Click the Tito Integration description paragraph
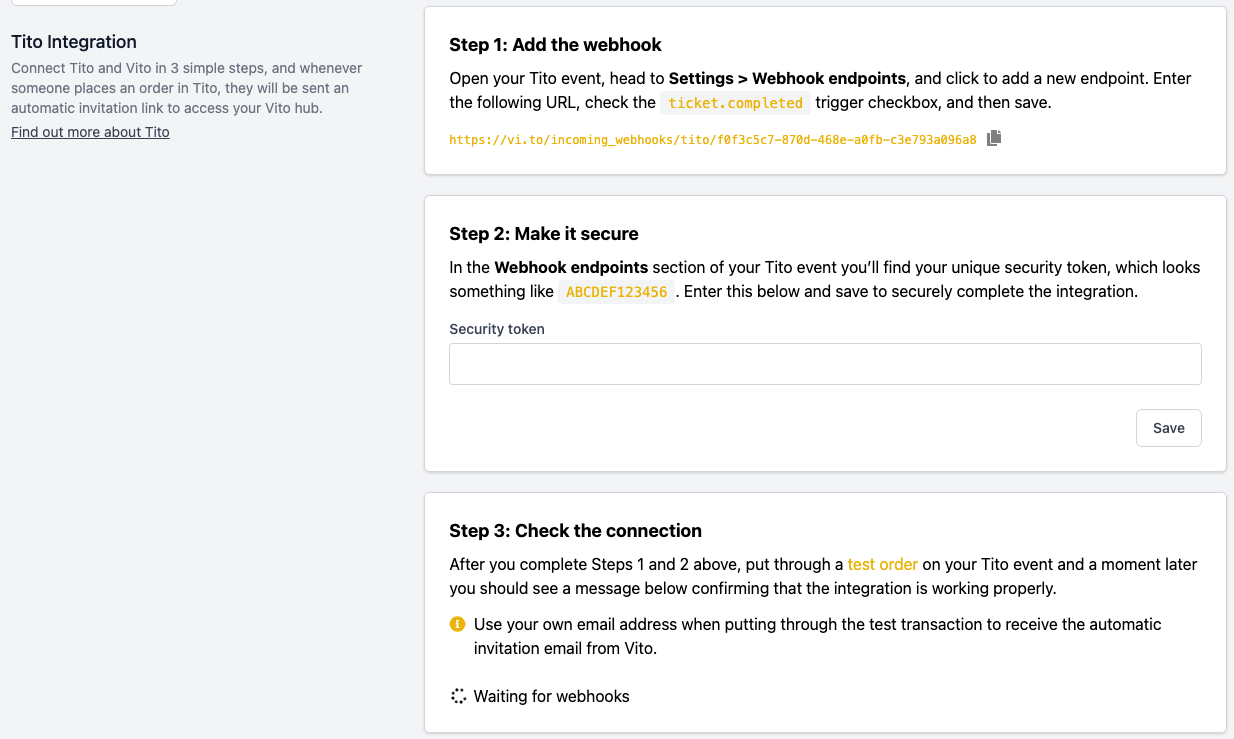Screen dimensions: 1234x739 tap(186, 88)
